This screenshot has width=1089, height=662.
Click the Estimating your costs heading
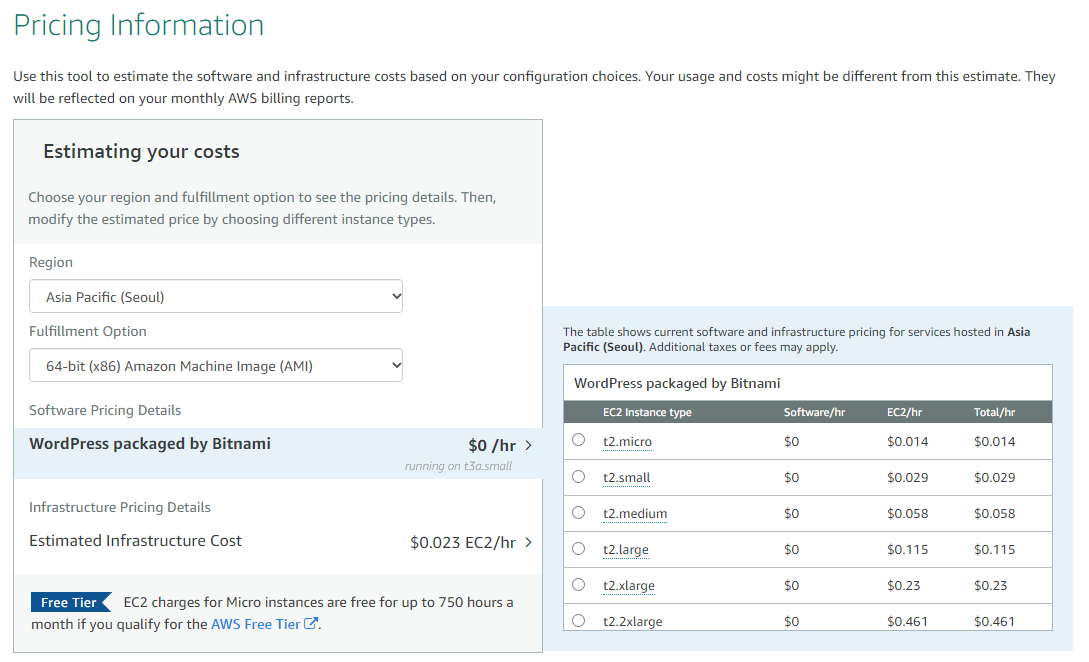(x=142, y=151)
